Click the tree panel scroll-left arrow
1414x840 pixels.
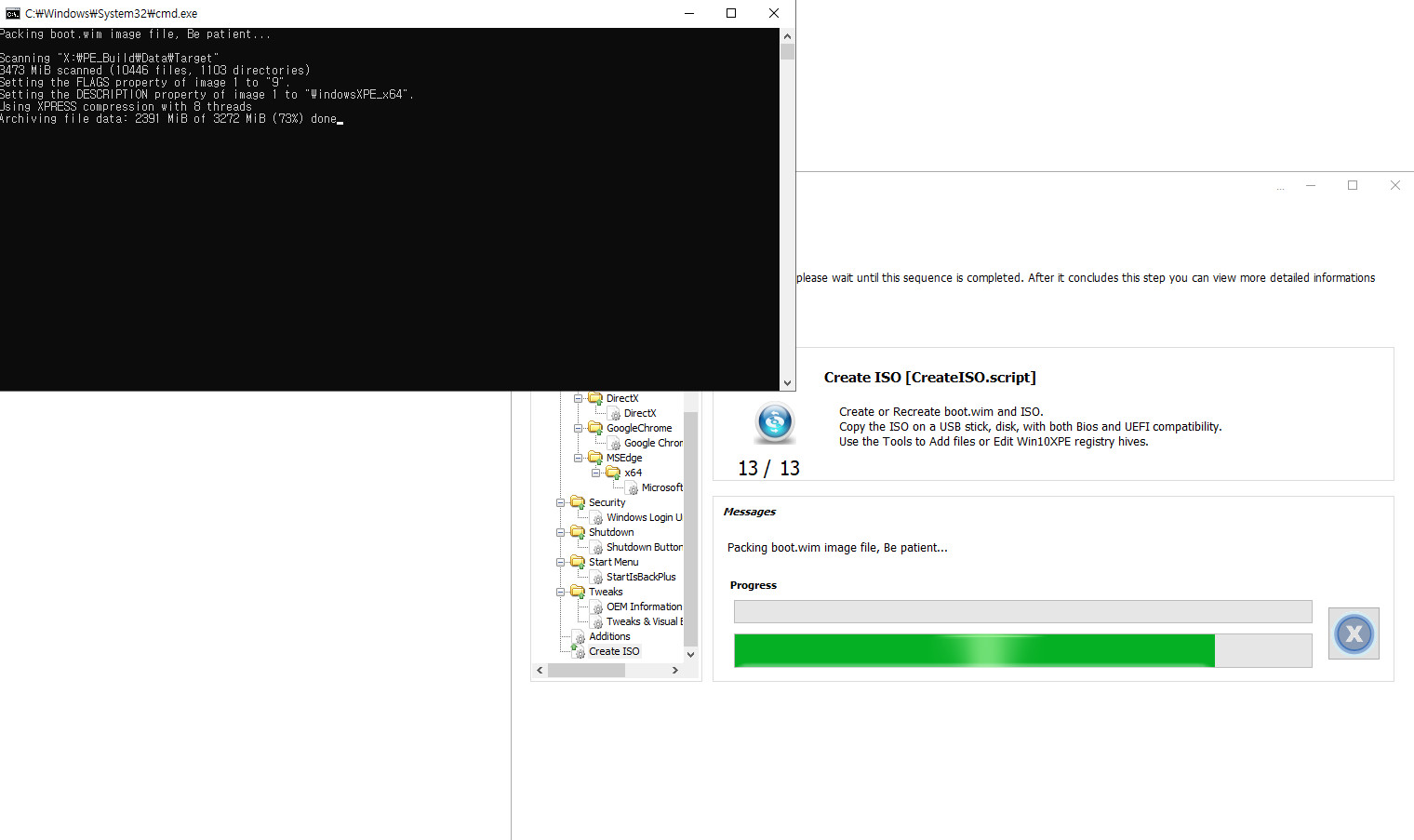(x=540, y=670)
